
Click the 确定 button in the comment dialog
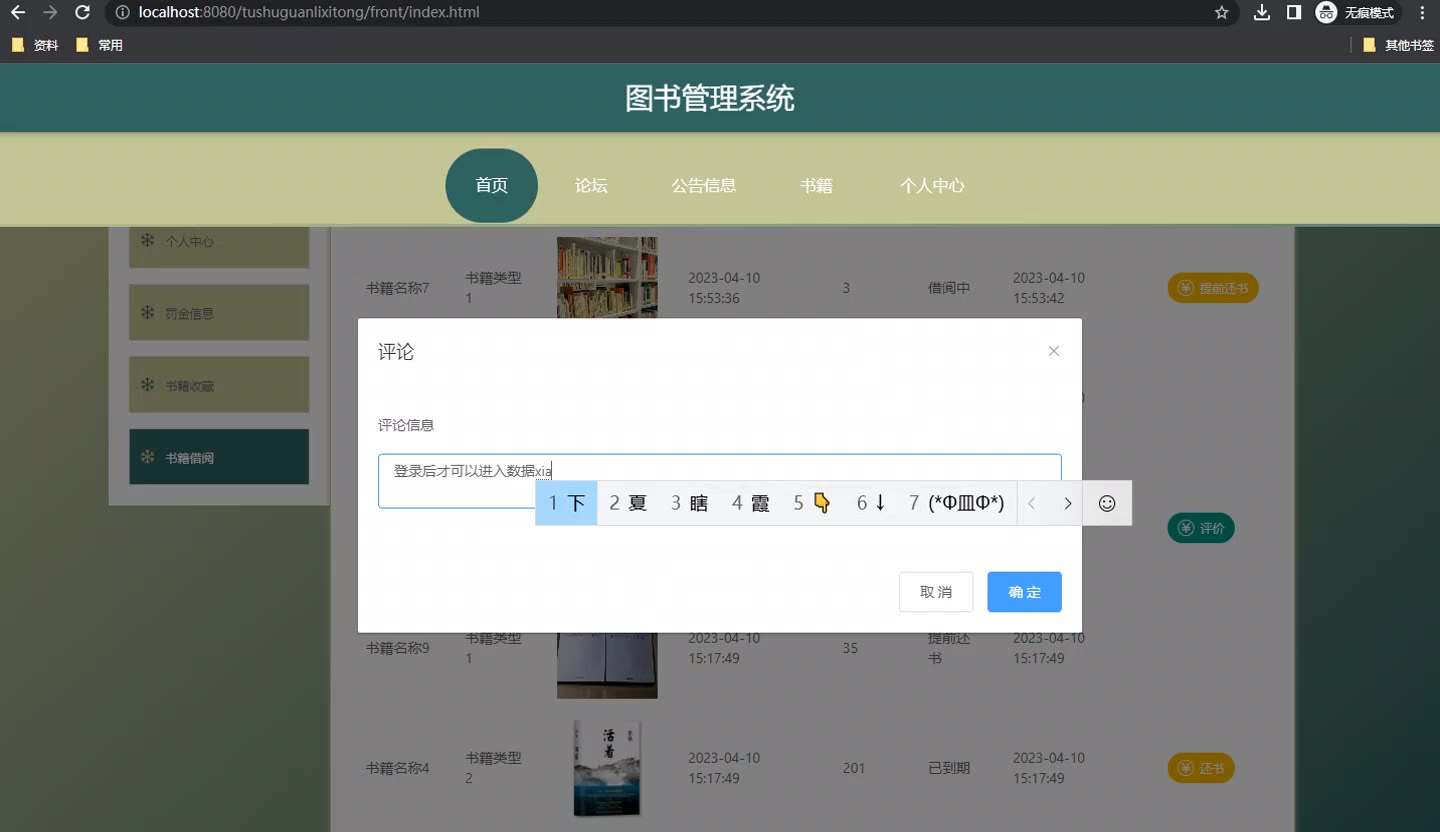[x=1024, y=592]
